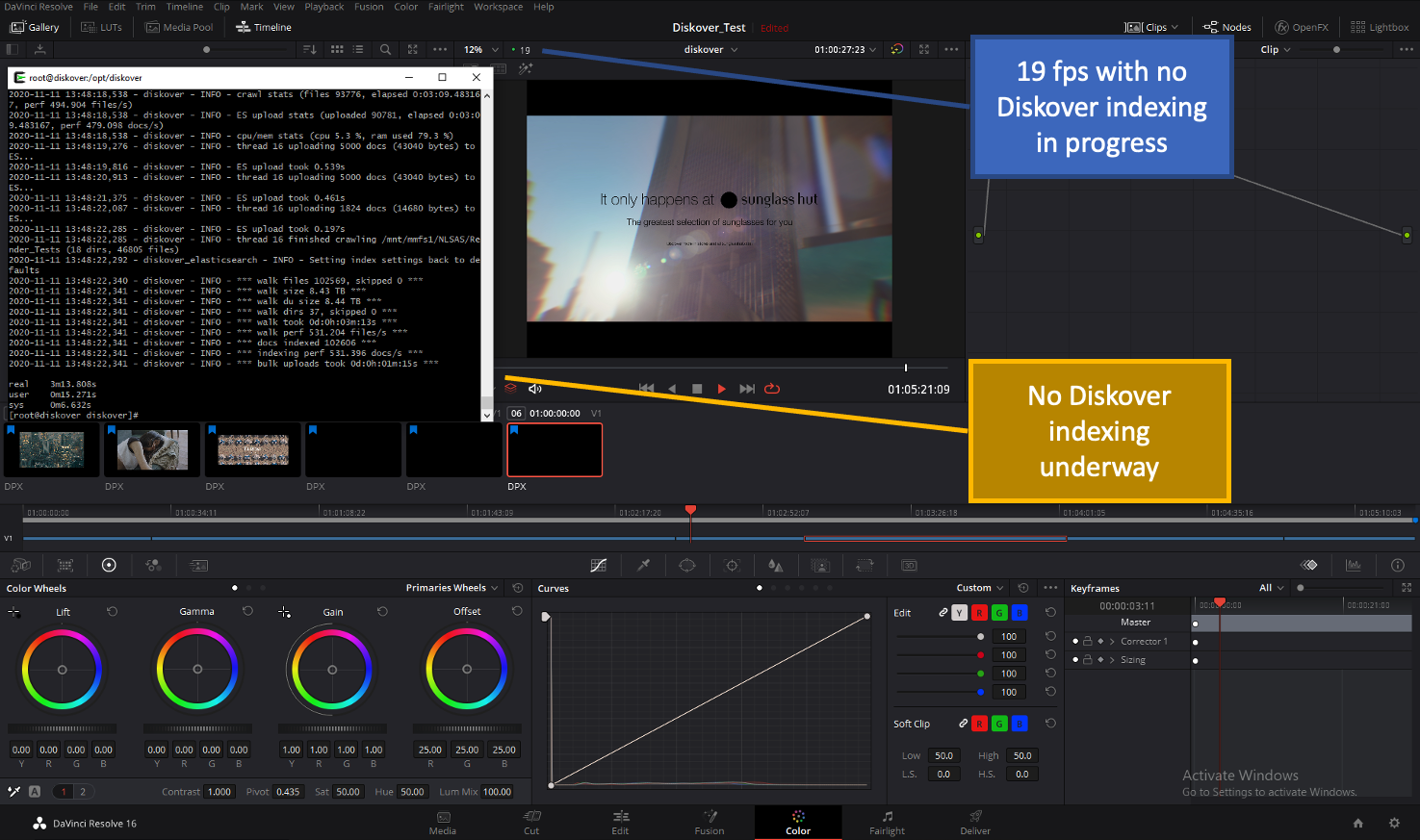The width and height of the screenshot is (1420, 840).
Task: Mute viewer audio with speaker icon
Action: (535, 389)
